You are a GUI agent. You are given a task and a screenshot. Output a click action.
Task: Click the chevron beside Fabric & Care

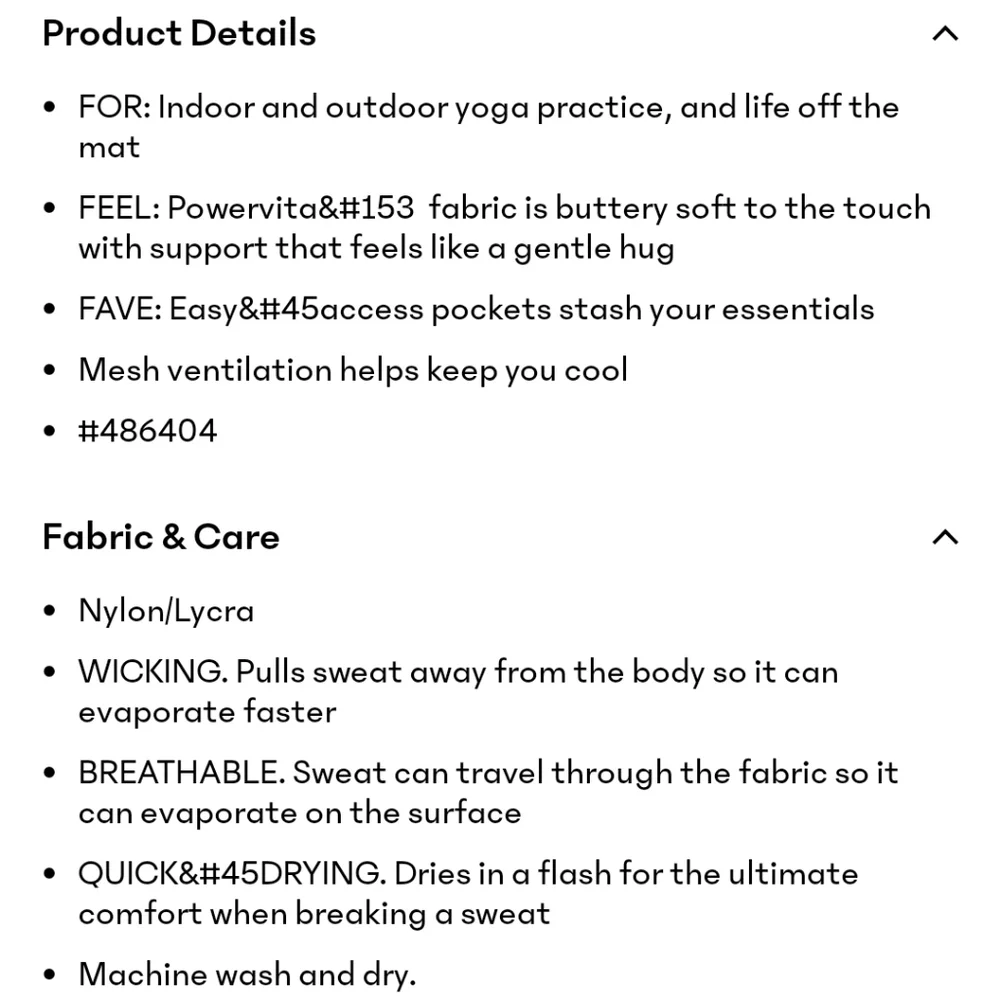point(945,537)
